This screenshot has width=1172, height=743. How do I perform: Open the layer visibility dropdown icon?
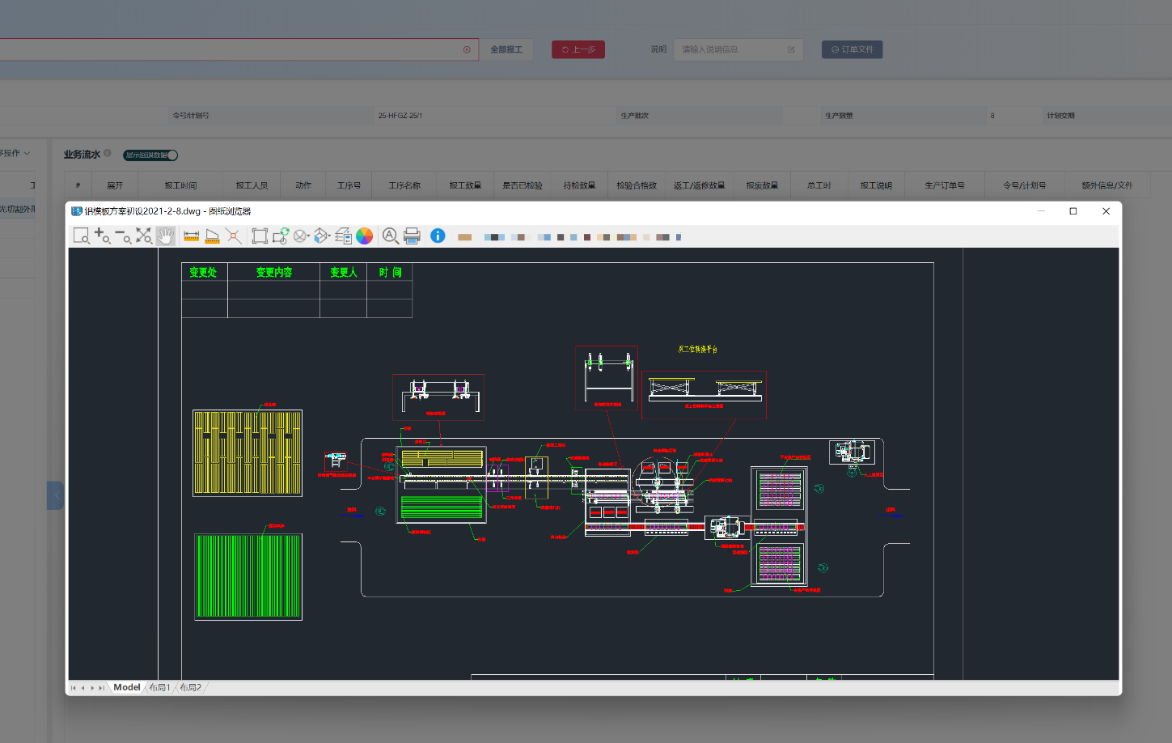pos(302,236)
